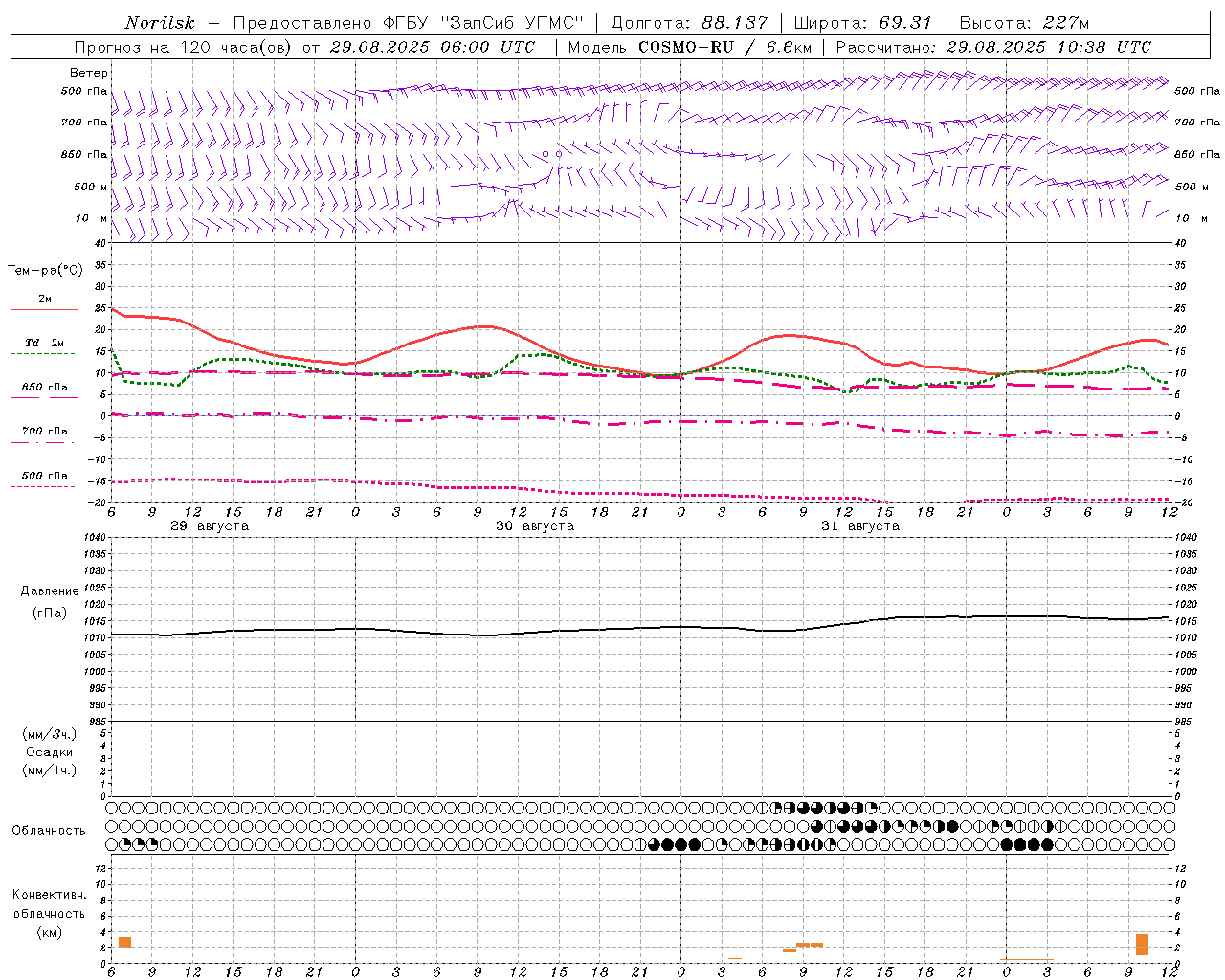Click the left 500 гПа wind level label
1225x980 pixels.
pos(84,91)
